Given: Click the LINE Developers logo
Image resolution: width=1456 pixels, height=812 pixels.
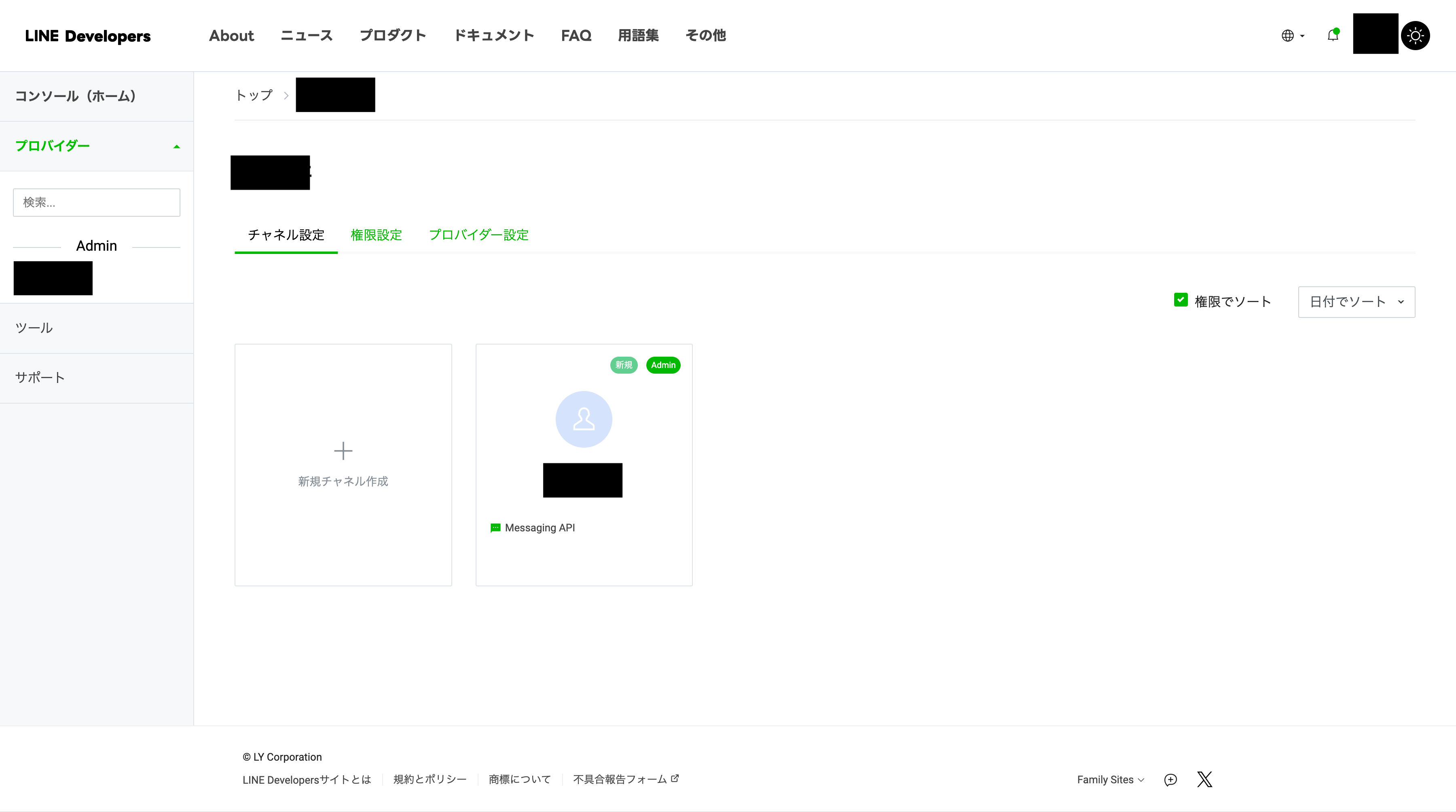Looking at the screenshot, I should [x=88, y=36].
